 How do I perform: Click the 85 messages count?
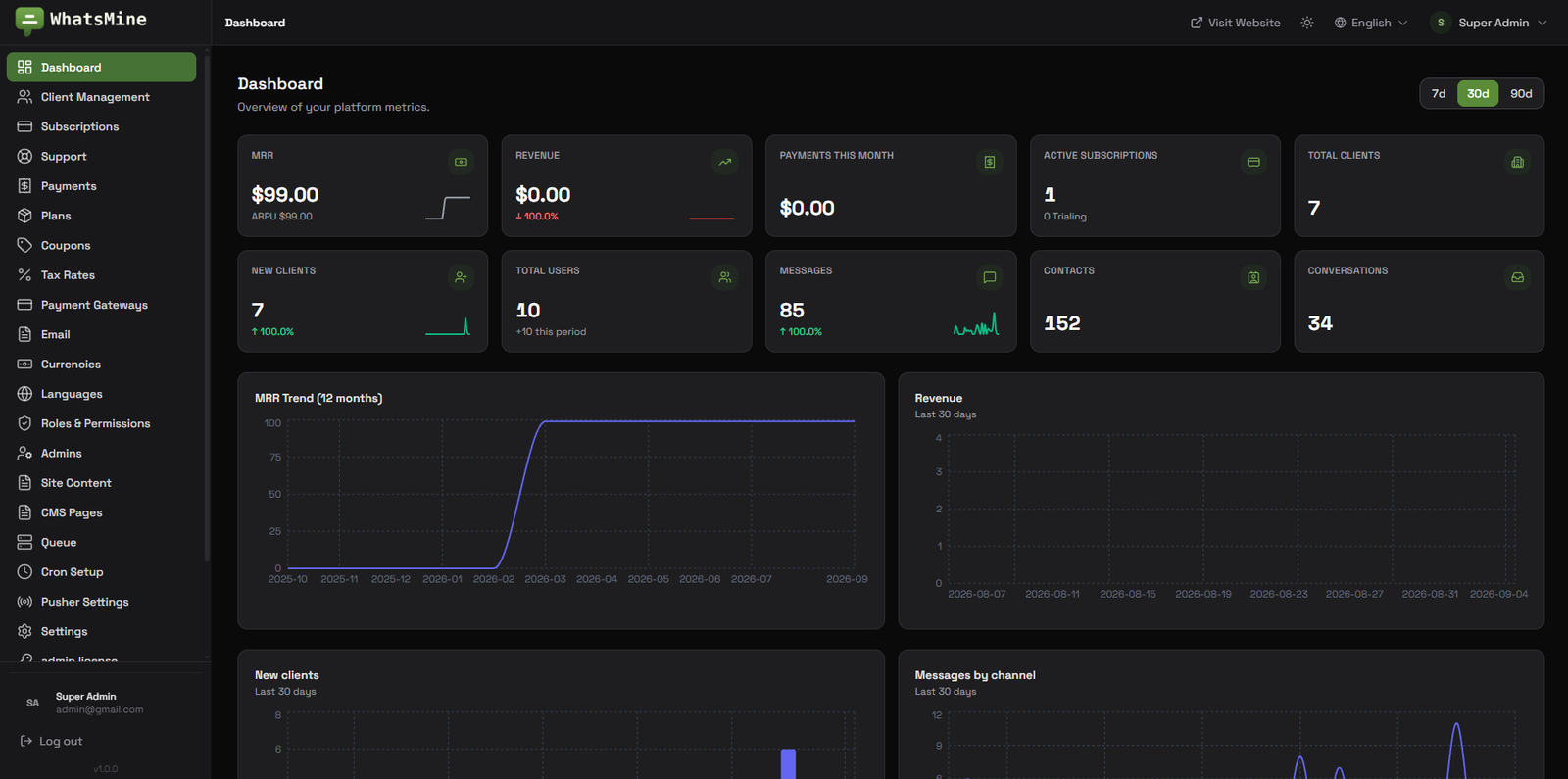tap(792, 311)
